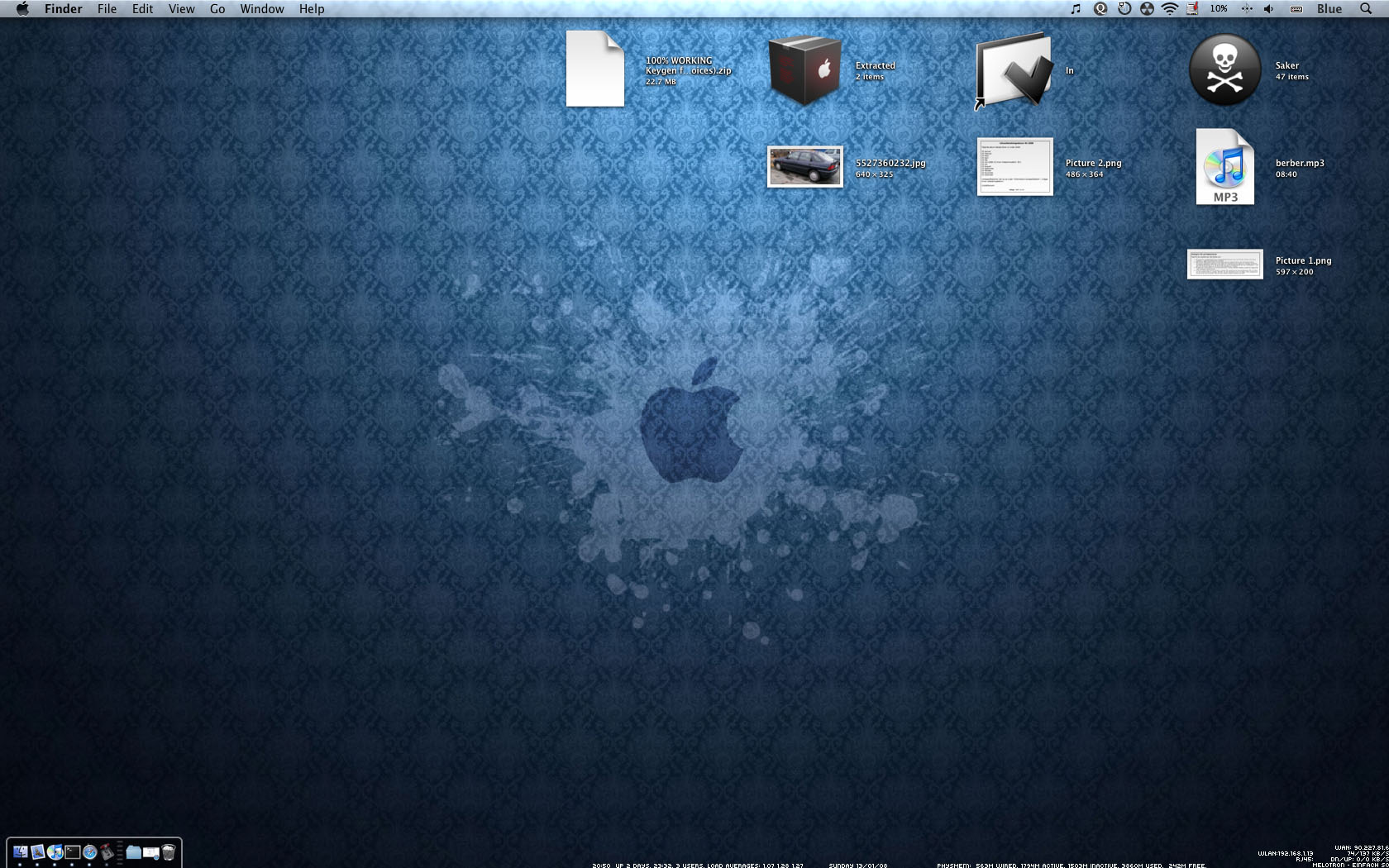Select the Picture 2.png thumbnail
Screen dimensions: 1389x868
[1015, 167]
